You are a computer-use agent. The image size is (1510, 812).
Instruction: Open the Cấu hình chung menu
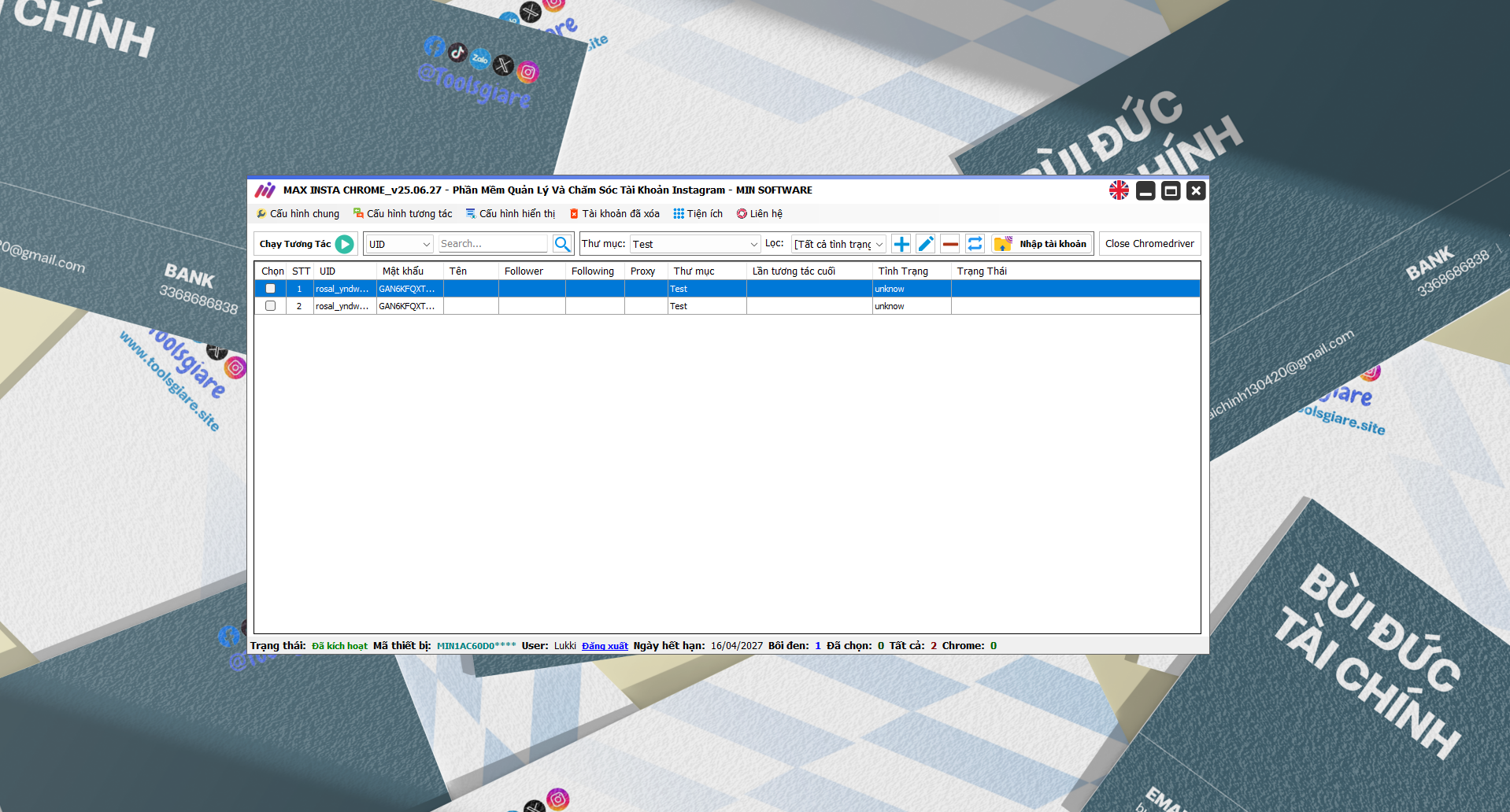point(298,214)
